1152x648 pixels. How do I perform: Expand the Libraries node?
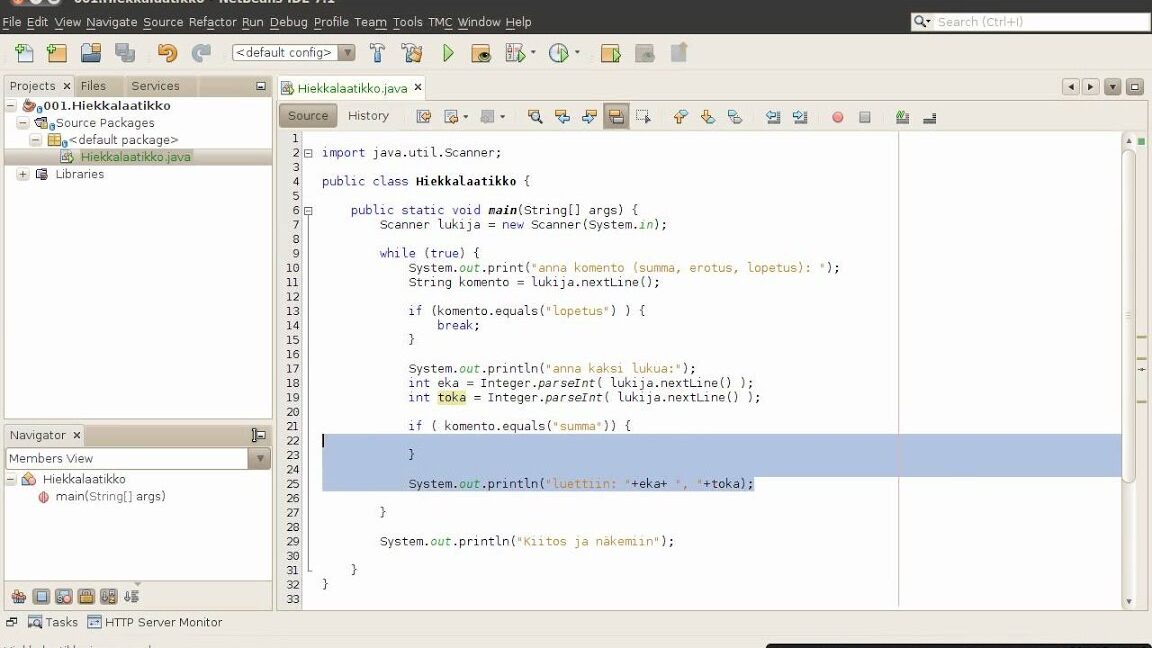coord(23,174)
